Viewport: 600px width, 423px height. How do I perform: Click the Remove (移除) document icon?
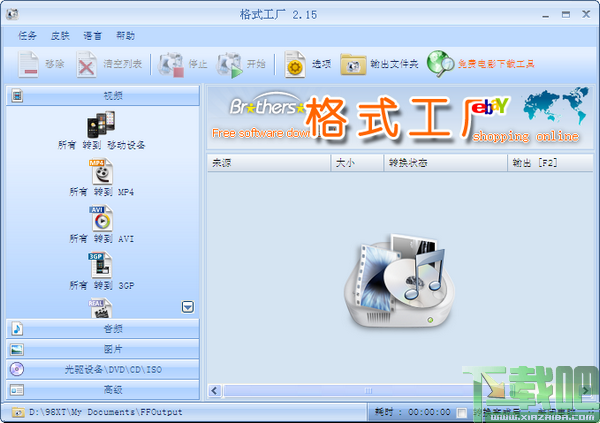29,64
